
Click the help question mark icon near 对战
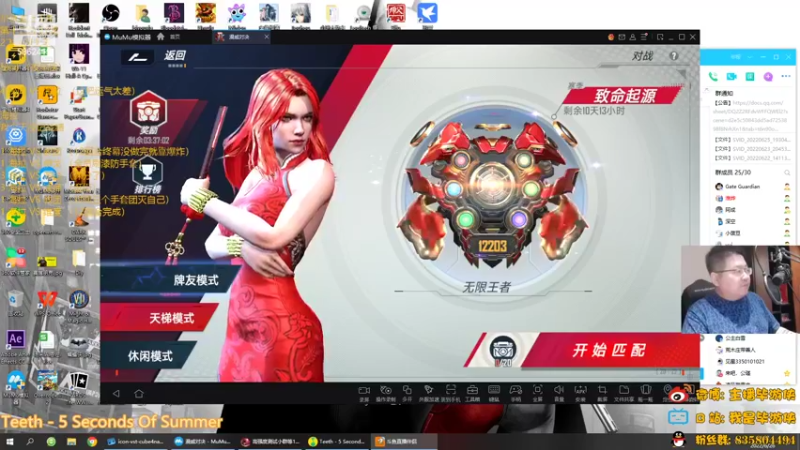point(673,56)
